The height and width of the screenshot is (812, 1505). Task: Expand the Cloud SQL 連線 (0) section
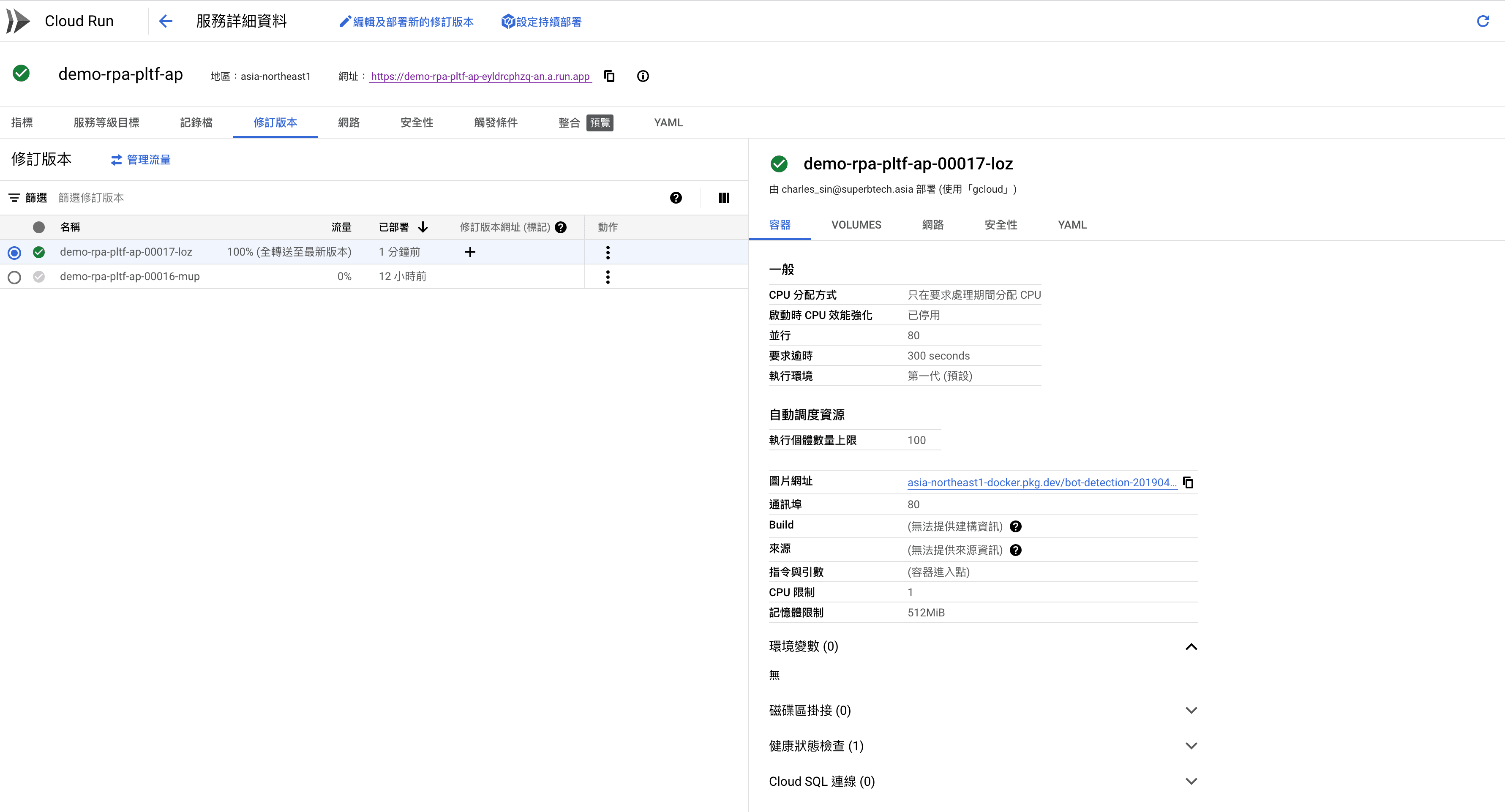coord(1191,781)
